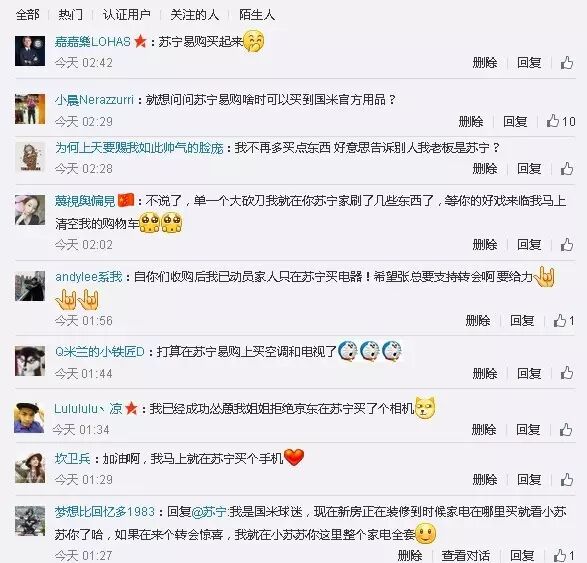Thumbs-up the Q米兰的小铁匠D comment
The width and height of the screenshot is (587, 563).
567,373
